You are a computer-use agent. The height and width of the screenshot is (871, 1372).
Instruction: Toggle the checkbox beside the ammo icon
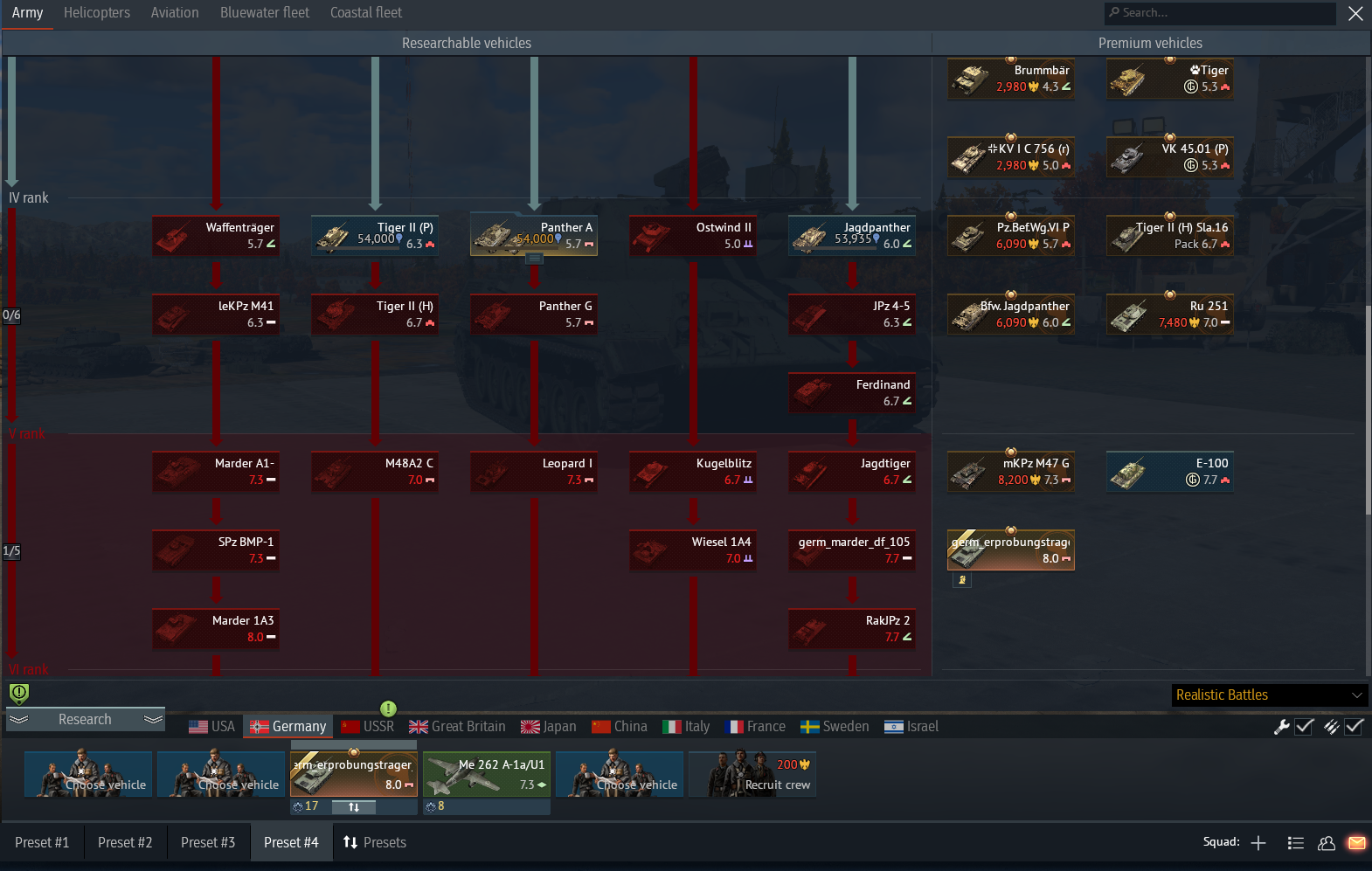(x=1354, y=727)
